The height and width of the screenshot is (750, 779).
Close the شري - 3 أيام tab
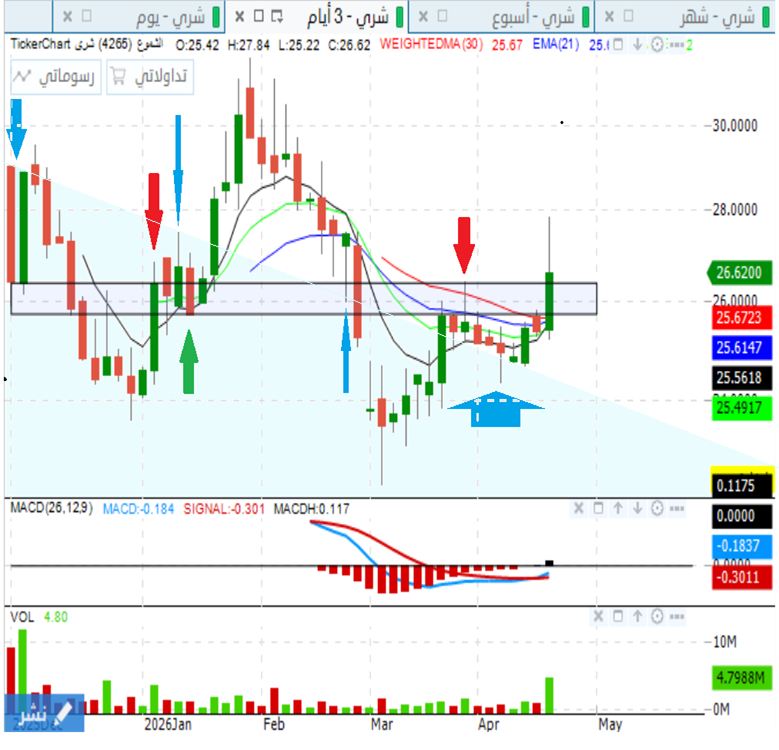(238, 16)
